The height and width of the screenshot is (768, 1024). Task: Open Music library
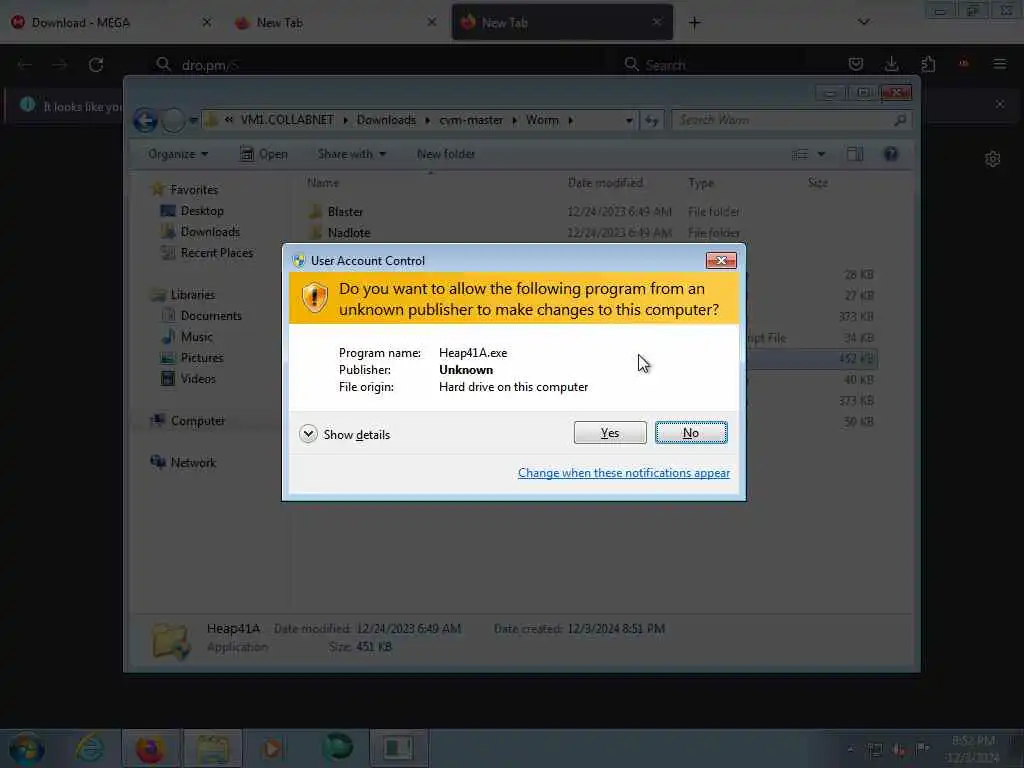click(197, 336)
